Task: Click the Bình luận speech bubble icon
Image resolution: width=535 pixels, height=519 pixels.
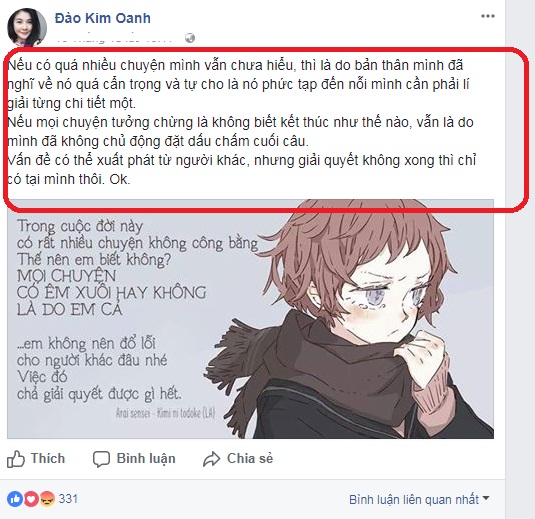Action: [101, 459]
